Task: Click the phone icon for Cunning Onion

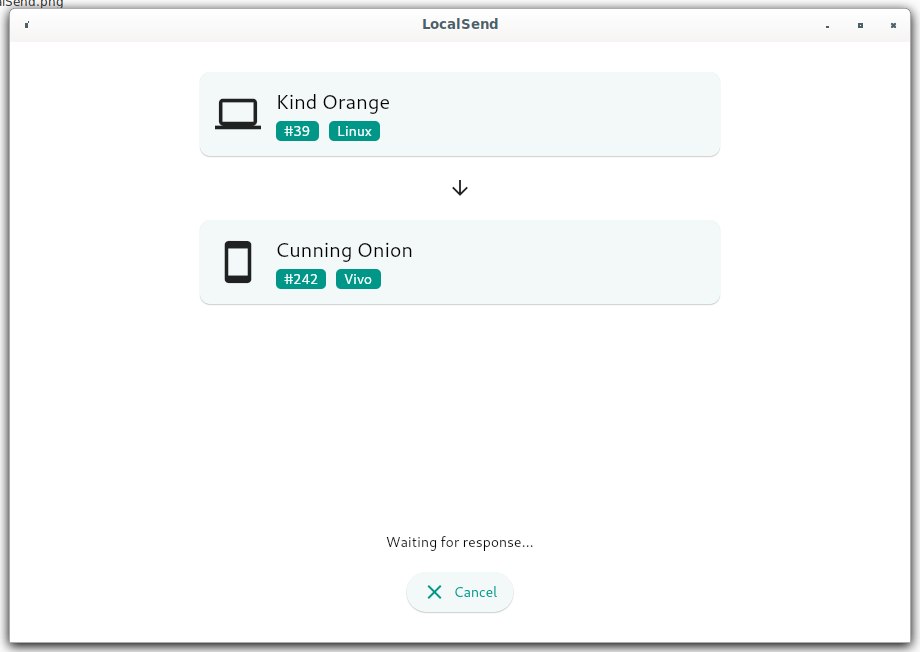Action: [x=238, y=262]
